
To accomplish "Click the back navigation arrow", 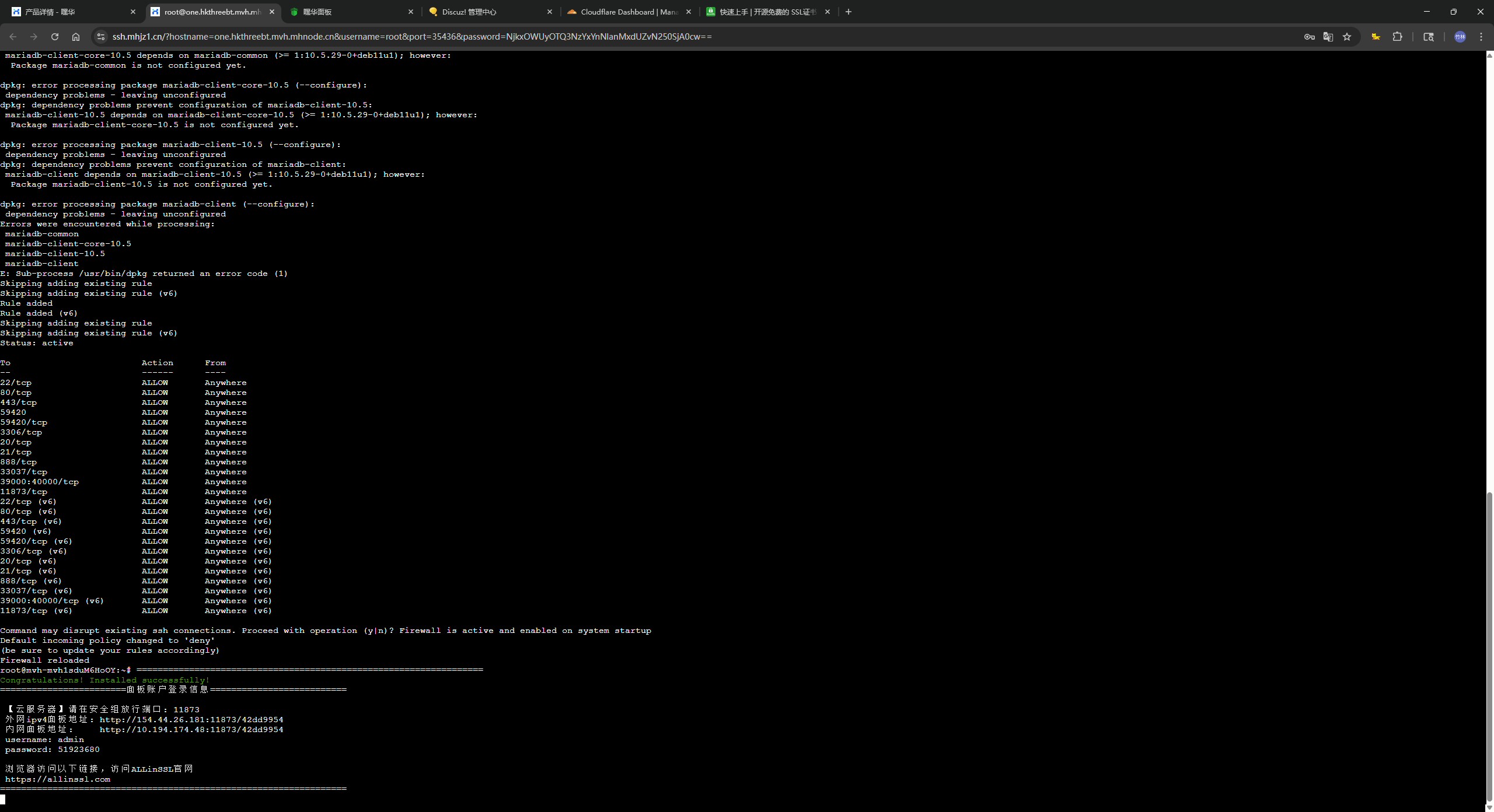I will 13,37.
